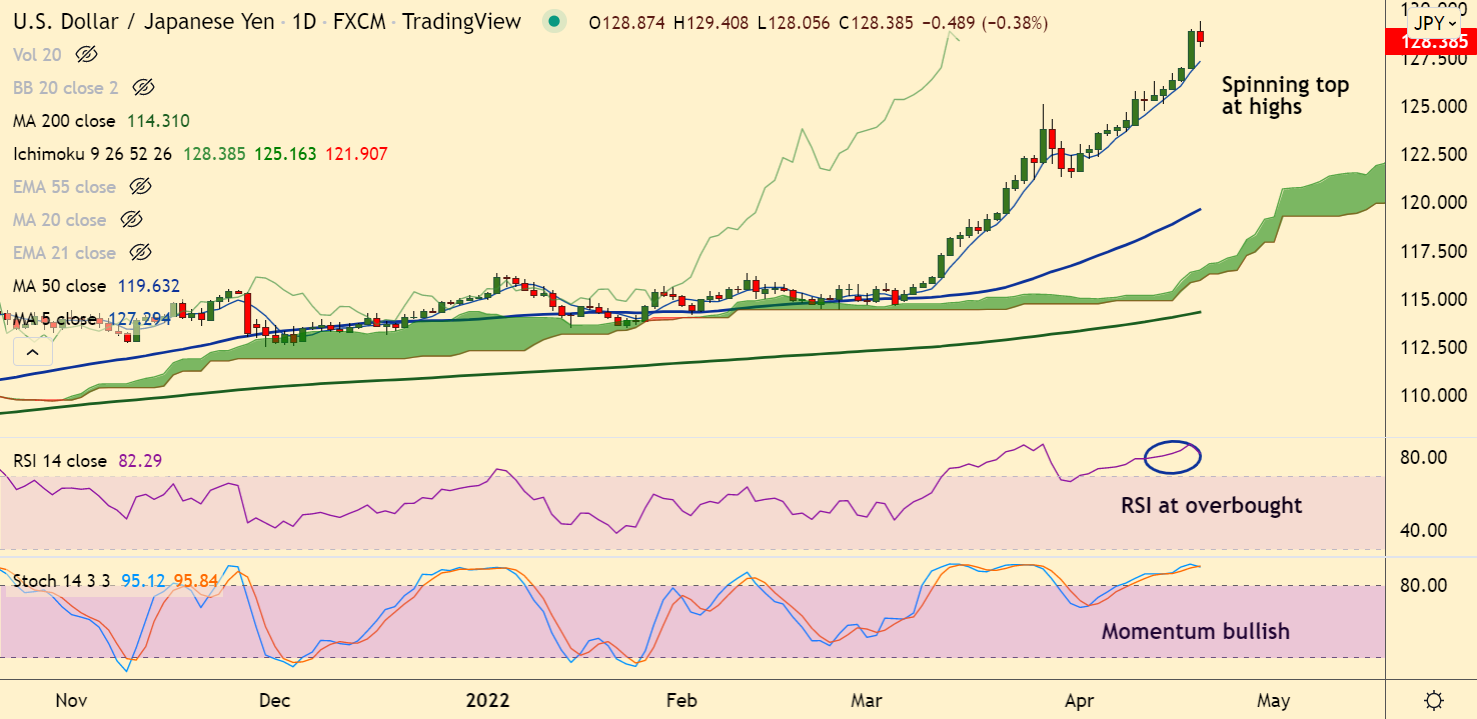Image resolution: width=1477 pixels, height=719 pixels.
Task: Click the 115.000 price axis label
Action: click(1432, 300)
